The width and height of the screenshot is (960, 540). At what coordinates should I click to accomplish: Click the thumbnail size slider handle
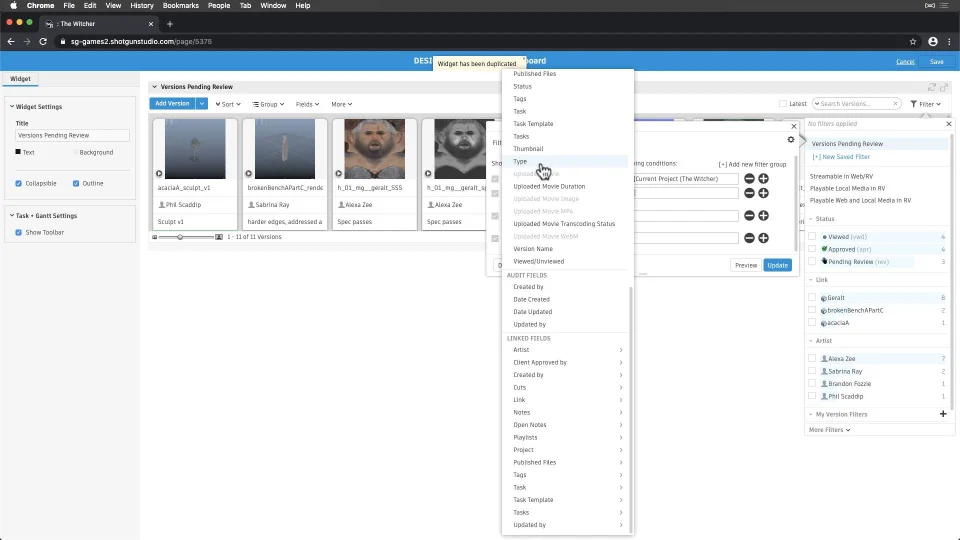[180, 237]
